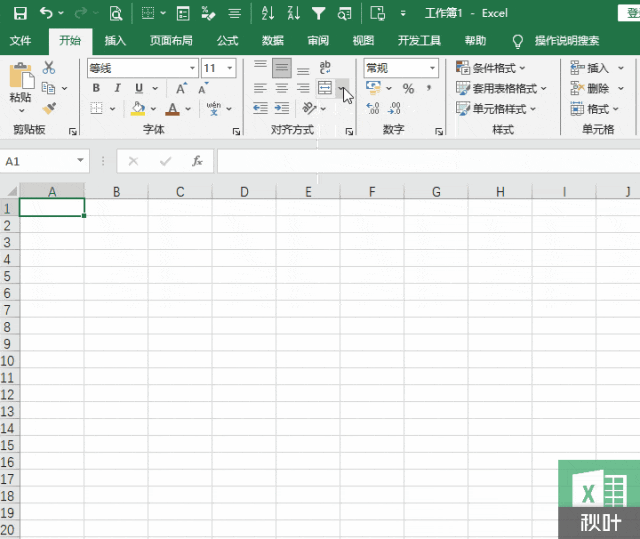Open the 数据 tab
This screenshot has height=539, width=640.
click(273, 40)
